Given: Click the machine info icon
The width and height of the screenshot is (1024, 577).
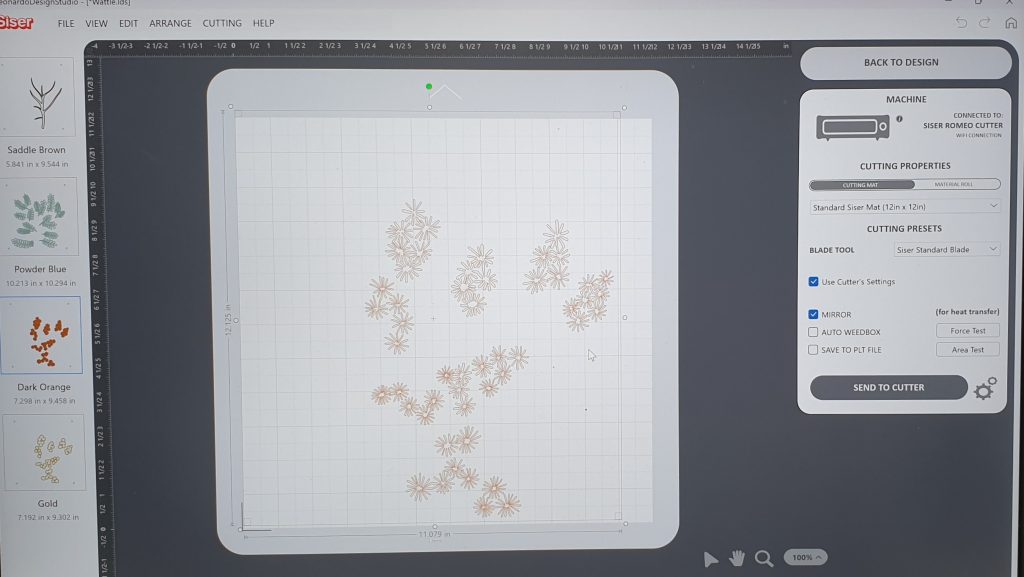Looking at the screenshot, I should (899, 119).
